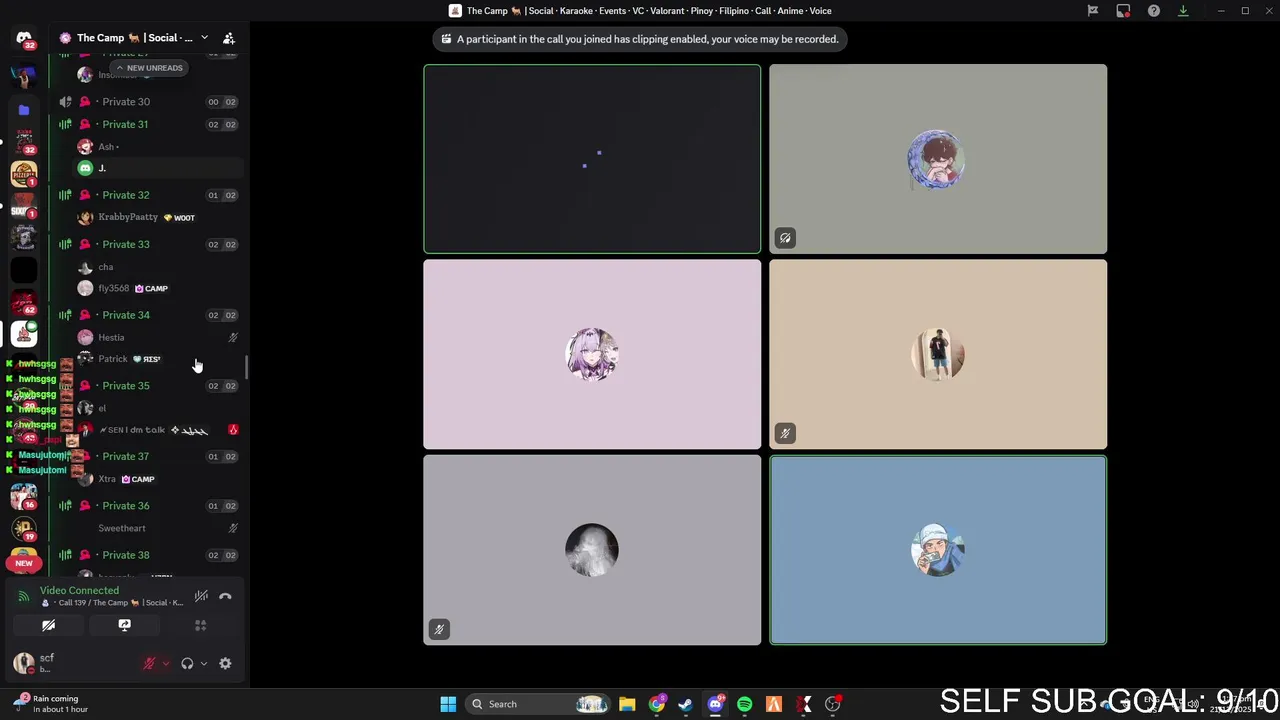Image resolution: width=1280 pixels, height=720 pixels.
Task: Open microphone input options chevron
Action: [x=166, y=664]
